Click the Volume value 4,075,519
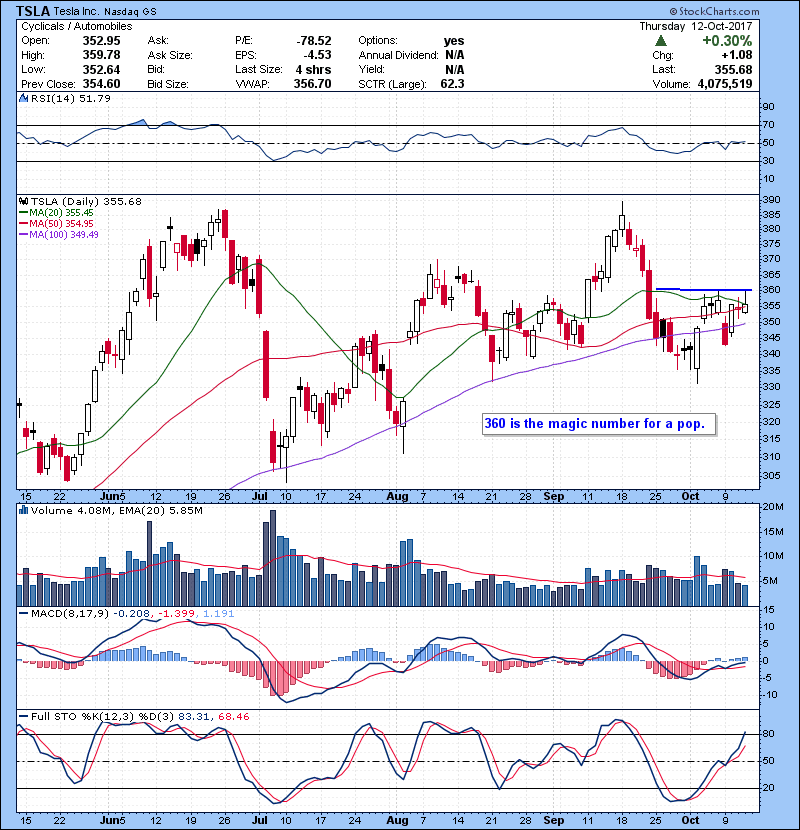This screenshot has width=800, height=830. (x=725, y=84)
